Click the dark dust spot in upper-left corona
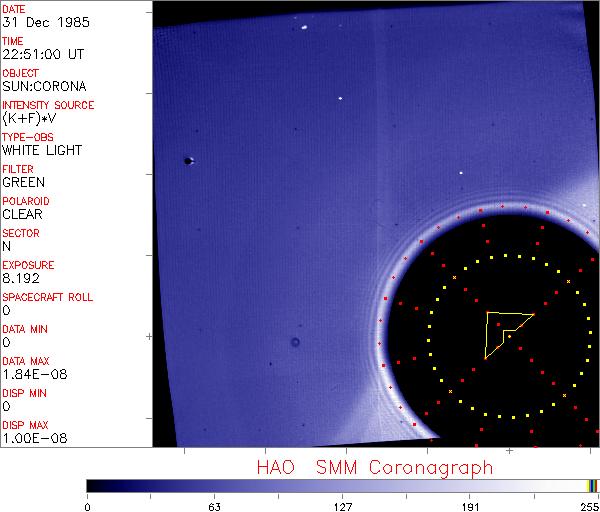600x512 pixels. pos(187,160)
